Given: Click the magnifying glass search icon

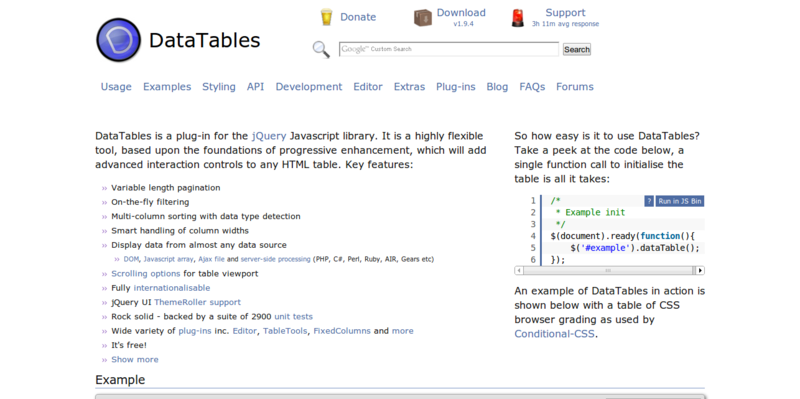Looking at the screenshot, I should (321, 49).
